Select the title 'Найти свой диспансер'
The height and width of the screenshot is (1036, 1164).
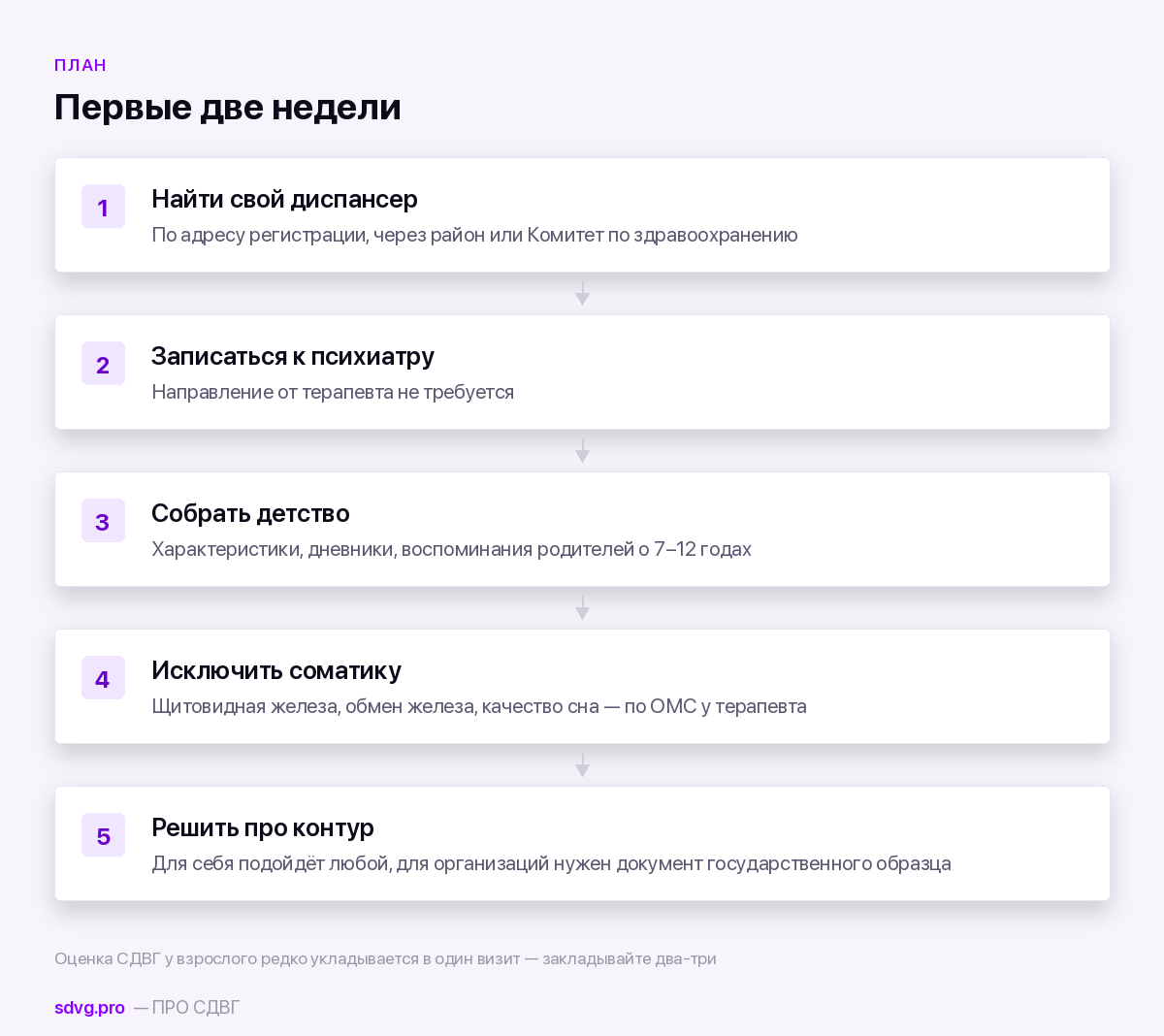tap(284, 199)
